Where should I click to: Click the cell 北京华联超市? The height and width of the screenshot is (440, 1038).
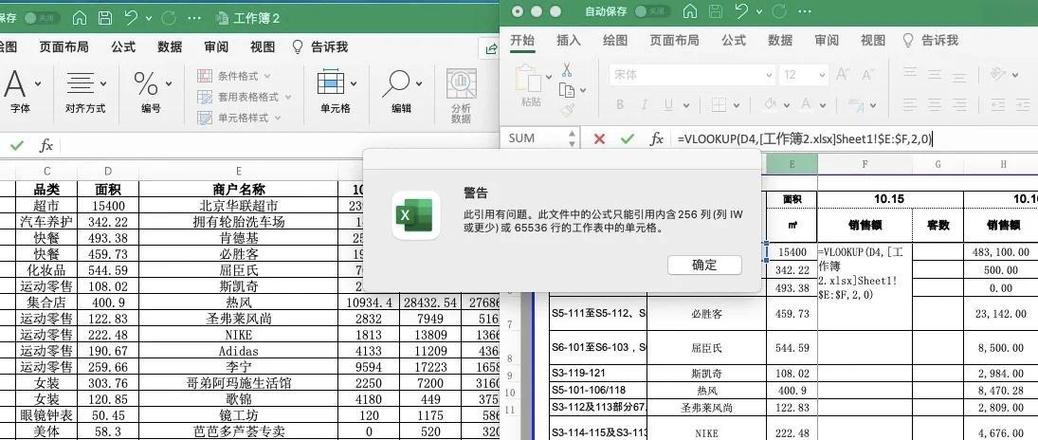tap(238, 206)
